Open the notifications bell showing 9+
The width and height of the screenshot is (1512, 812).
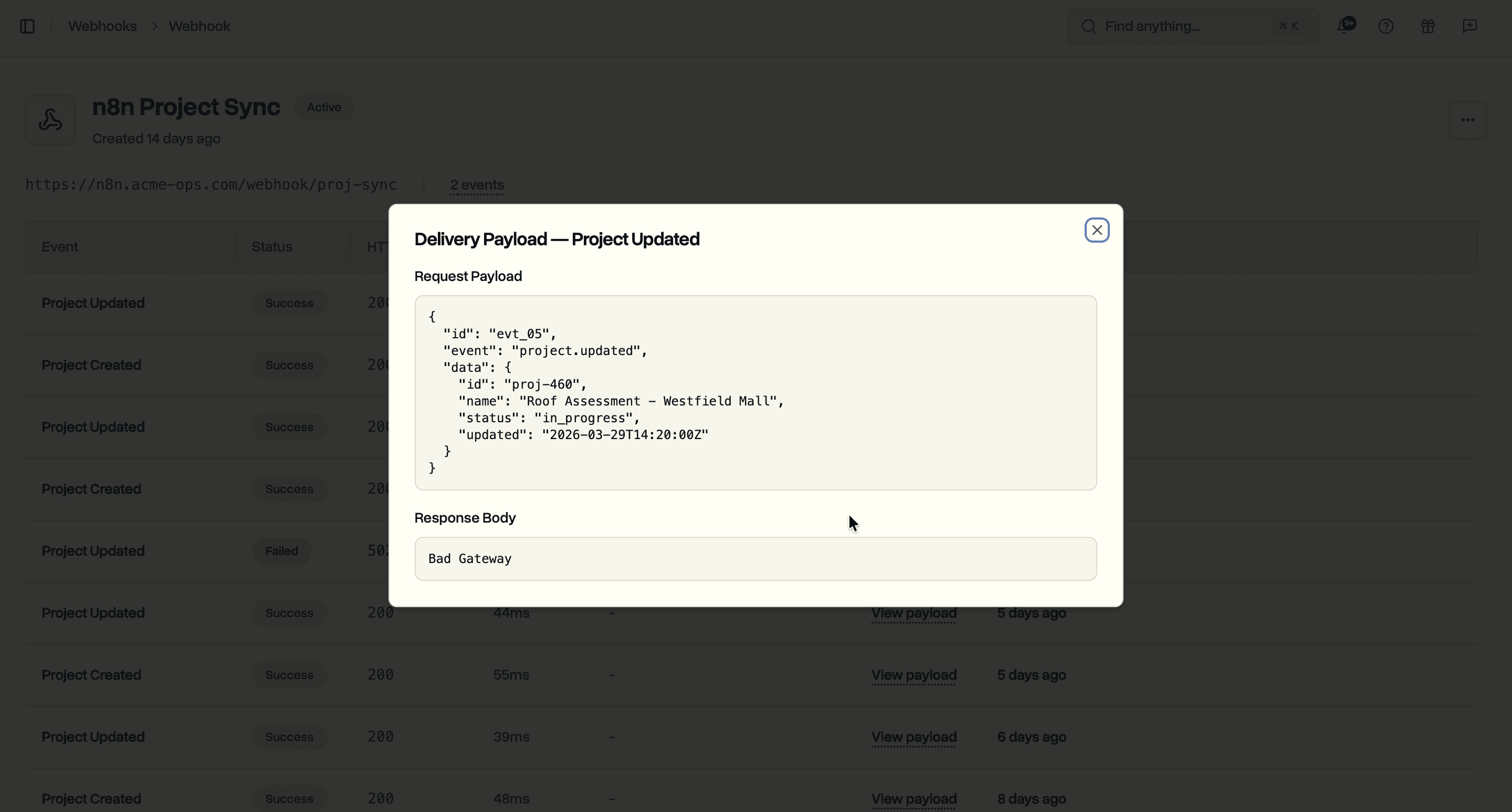pyautogui.click(x=1346, y=26)
